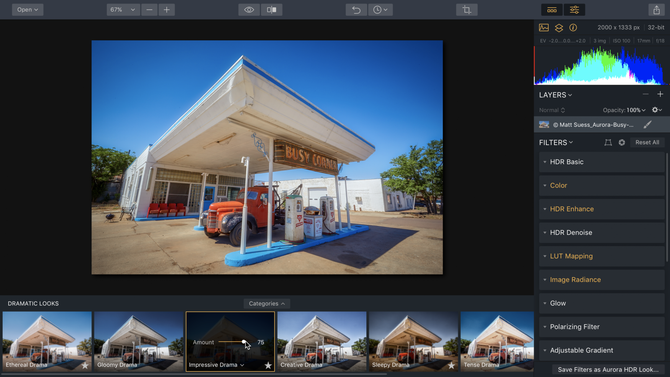Toggle the filters sliders panel button
The image size is (670, 377).
point(574,10)
